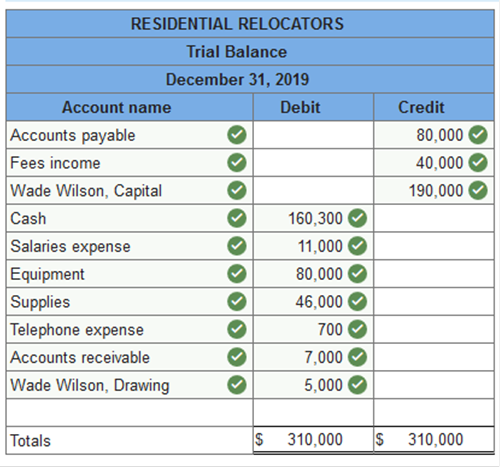Select the blank account name row above Totals
500x467 pixels.
pyautogui.click(x=130, y=413)
